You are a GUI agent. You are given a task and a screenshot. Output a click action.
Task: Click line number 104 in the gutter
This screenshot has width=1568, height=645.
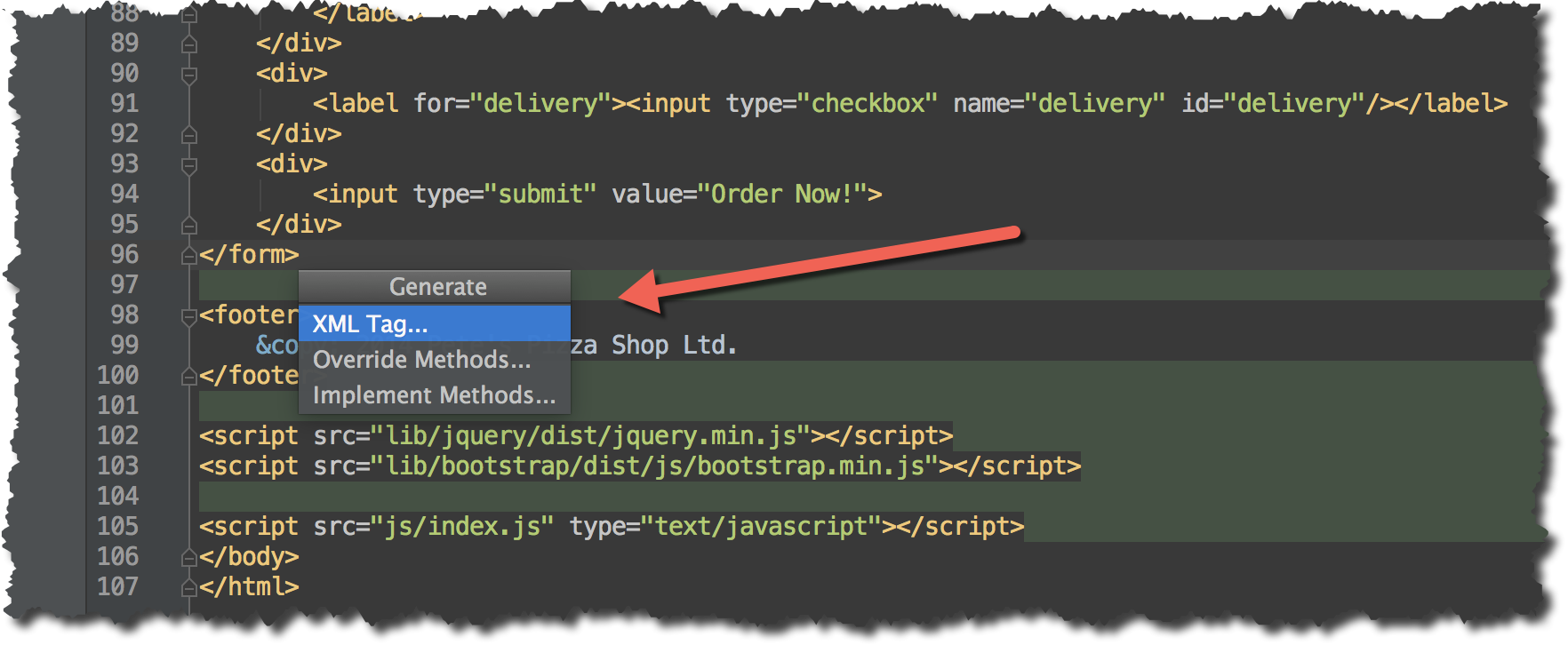(118, 496)
